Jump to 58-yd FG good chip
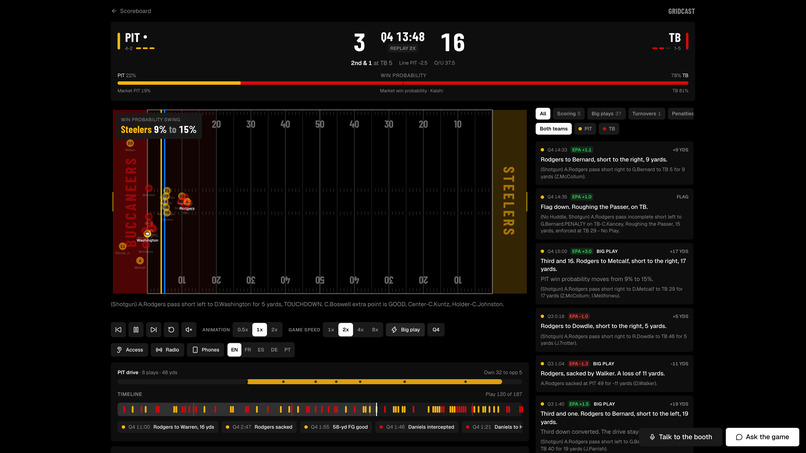 coord(336,427)
